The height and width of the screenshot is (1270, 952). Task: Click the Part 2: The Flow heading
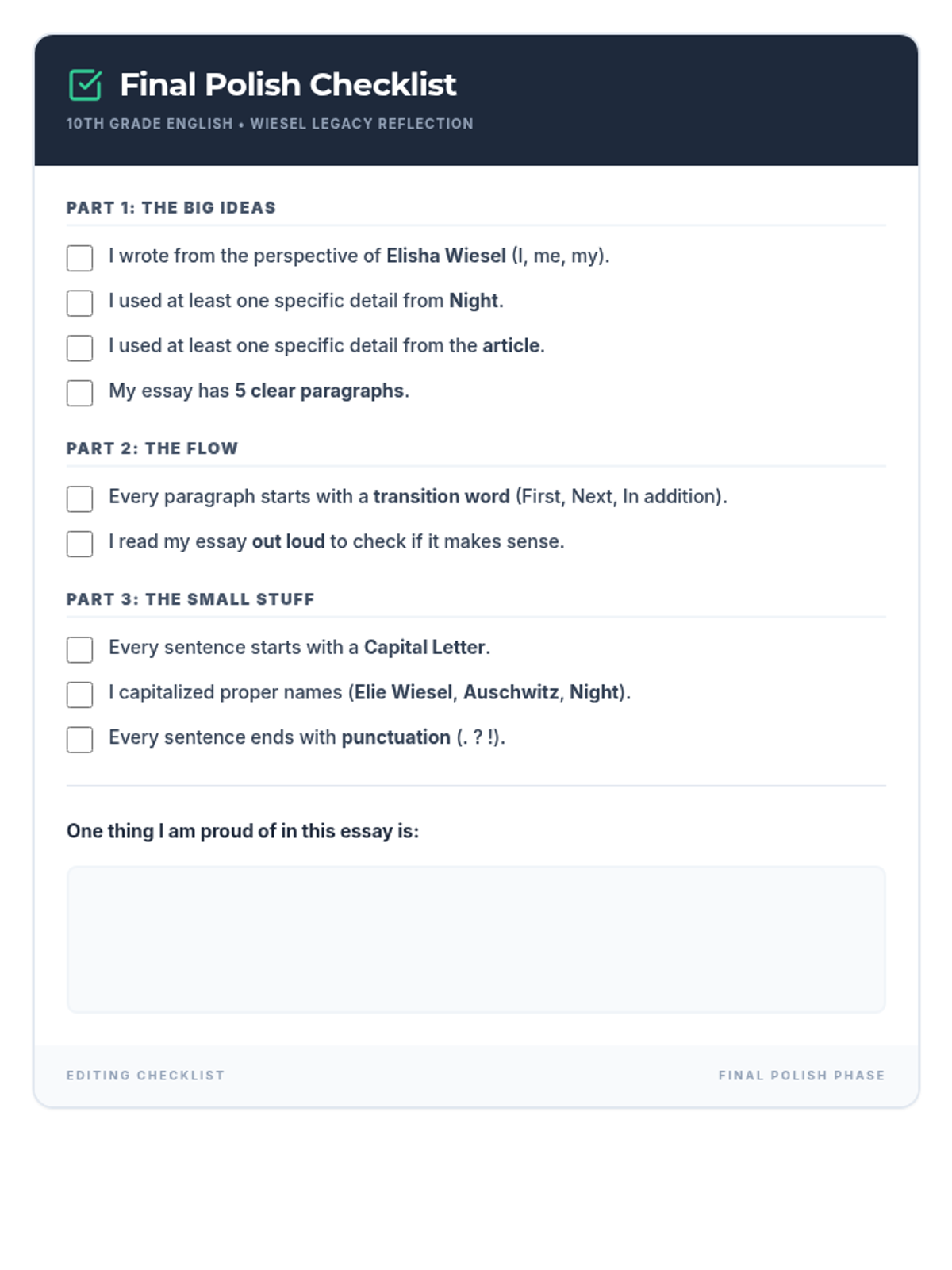(x=152, y=448)
